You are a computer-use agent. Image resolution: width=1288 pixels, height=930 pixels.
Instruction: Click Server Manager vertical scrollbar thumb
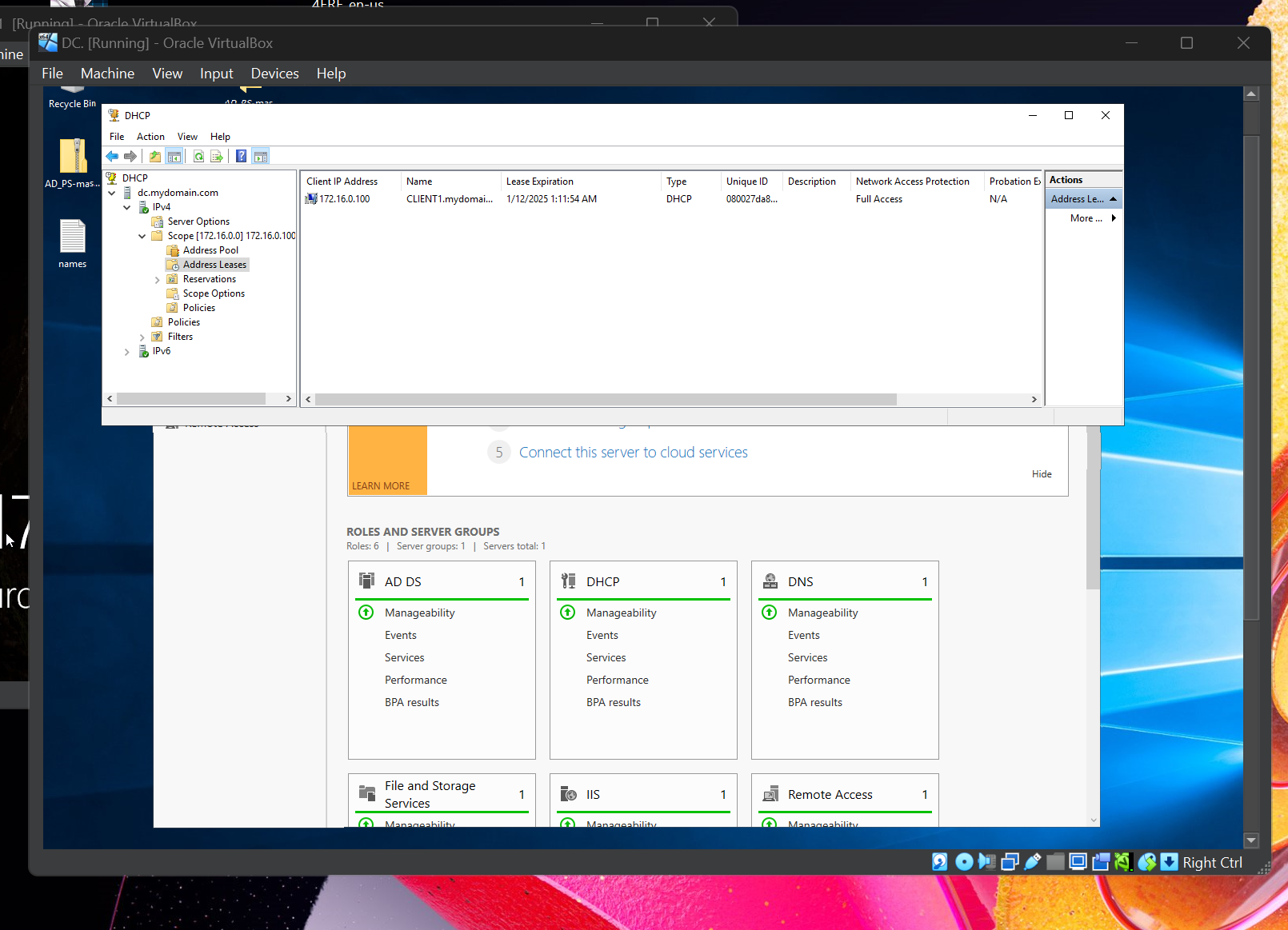click(x=1092, y=508)
